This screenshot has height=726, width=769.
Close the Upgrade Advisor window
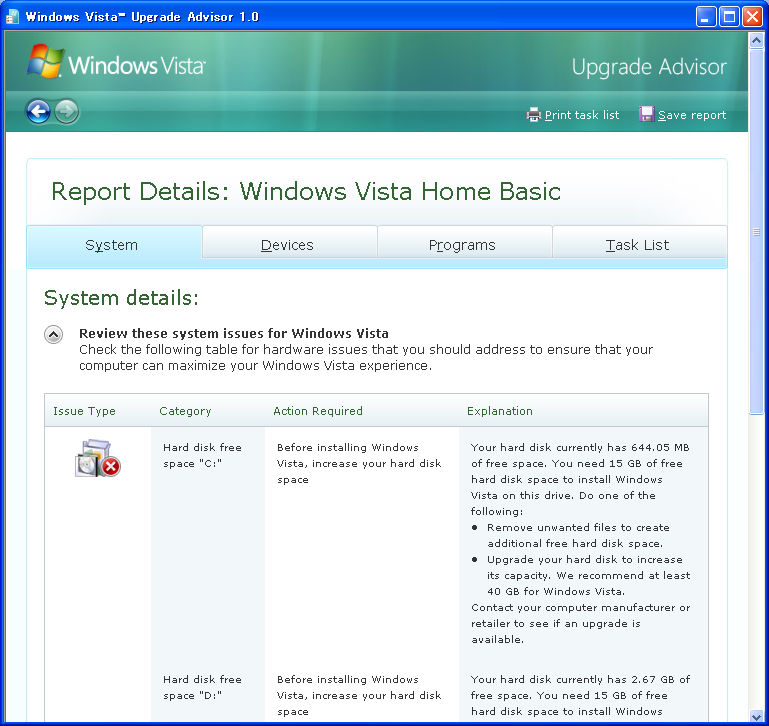[752, 17]
